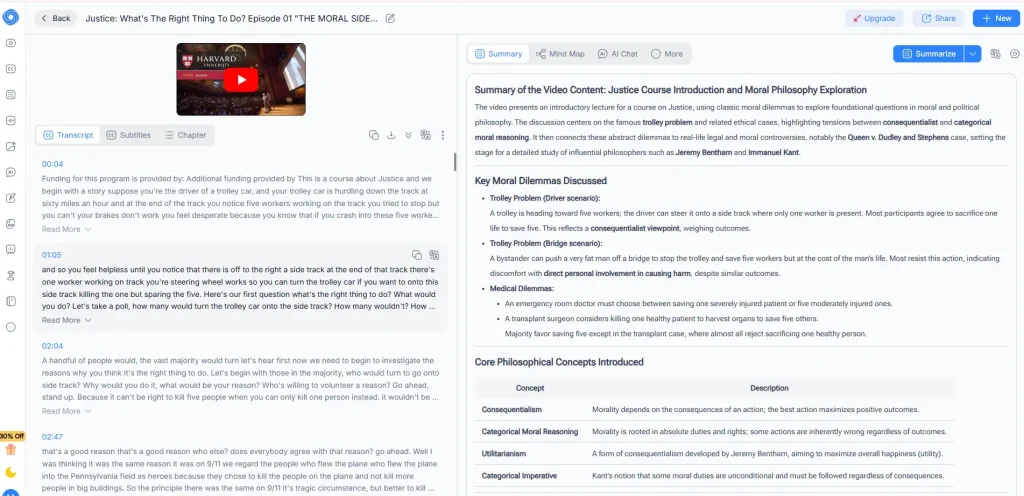Play the Harvard Justice video thumbnail
Screen dimensions: 1024x496
click(x=241, y=79)
